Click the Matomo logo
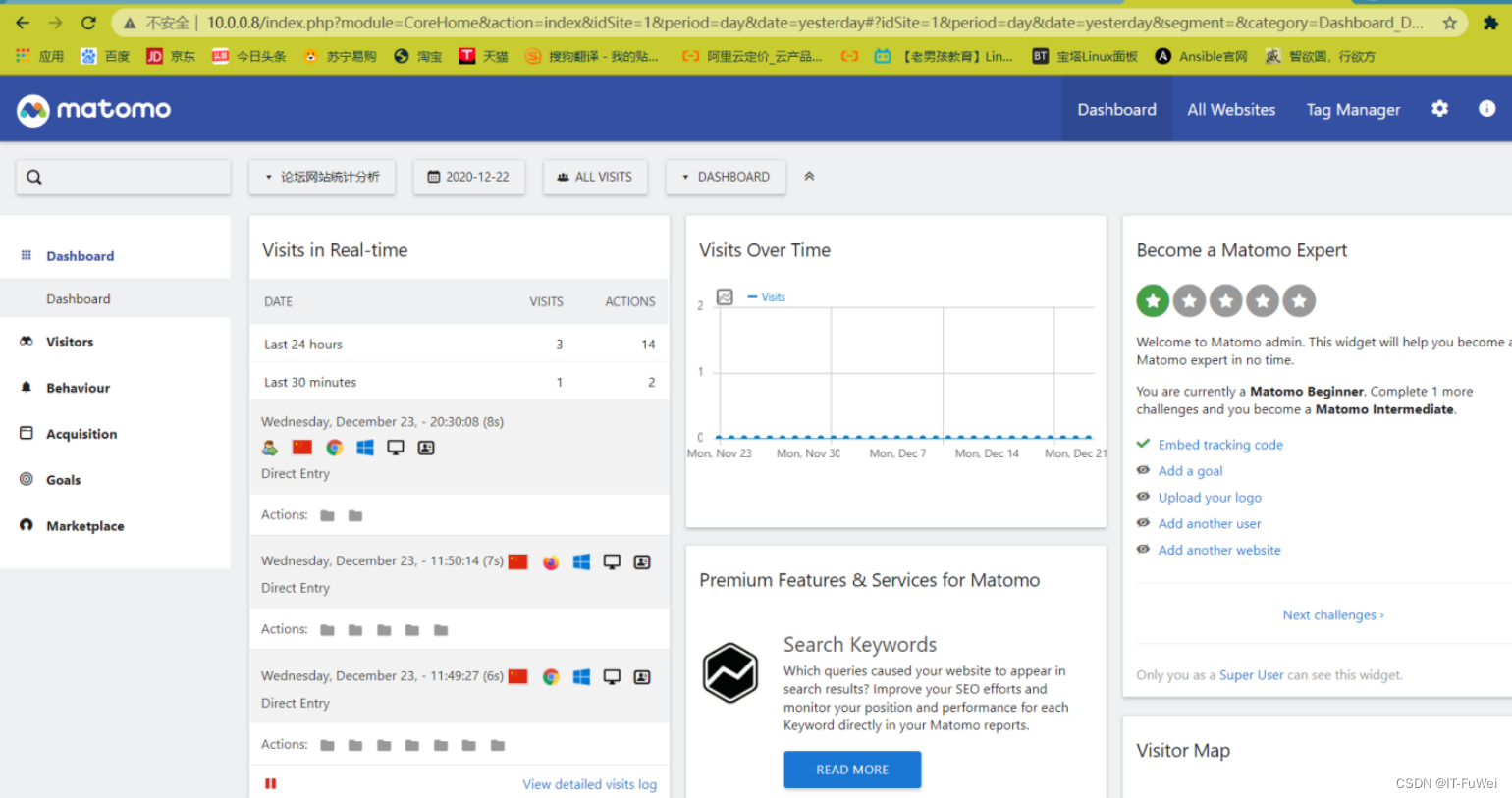1512x798 pixels. click(x=93, y=110)
